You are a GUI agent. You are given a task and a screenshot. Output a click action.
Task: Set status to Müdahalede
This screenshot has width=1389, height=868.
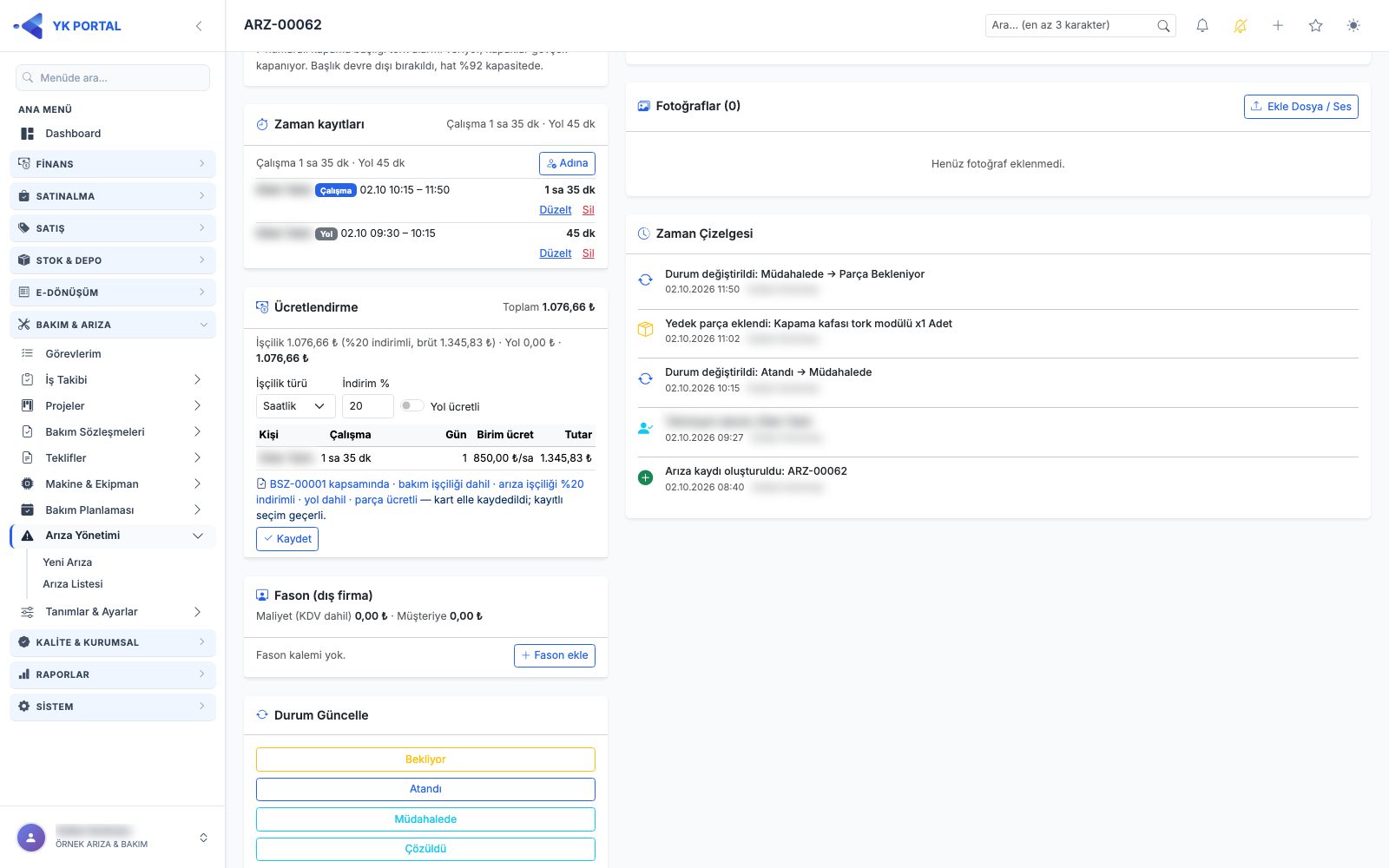[x=425, y=819]
